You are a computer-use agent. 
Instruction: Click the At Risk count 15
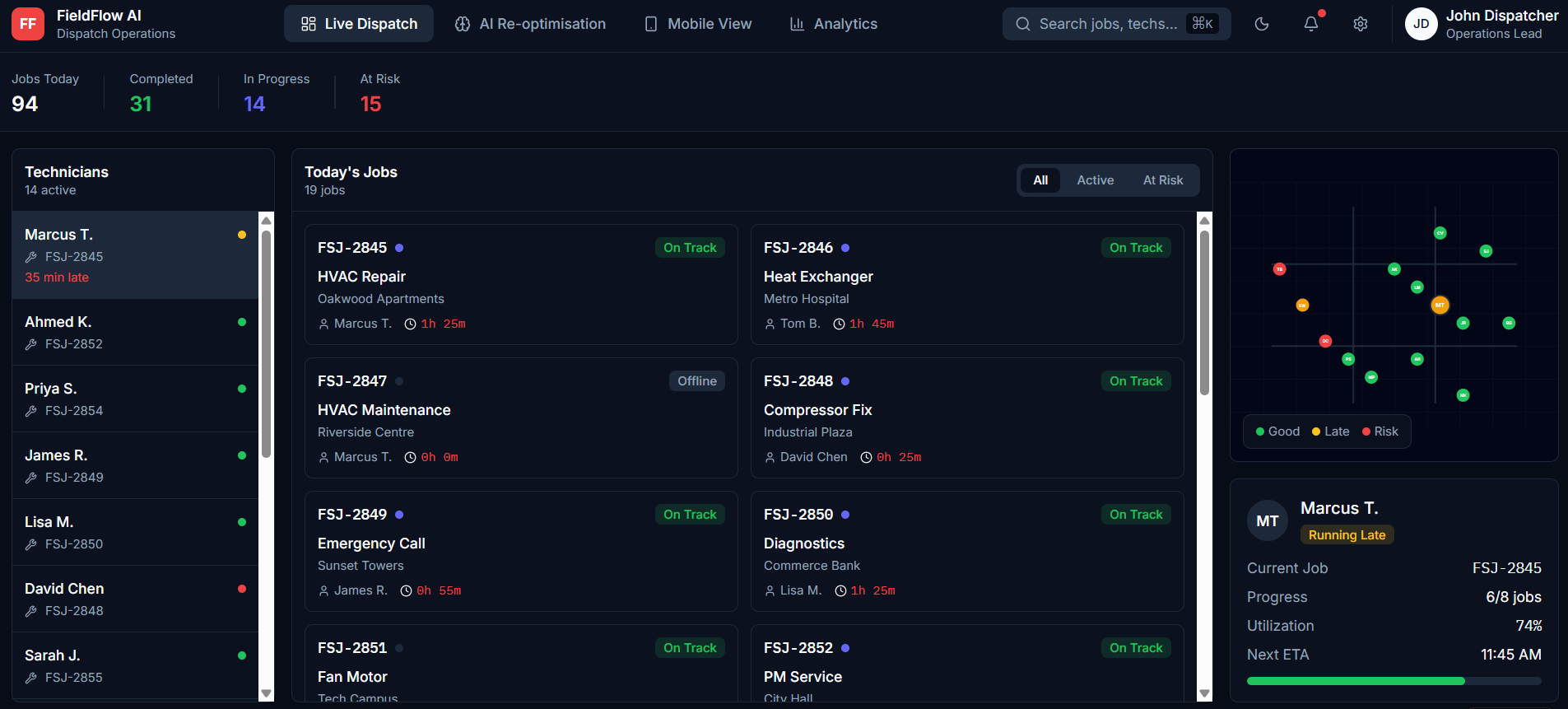coord(371,104)
